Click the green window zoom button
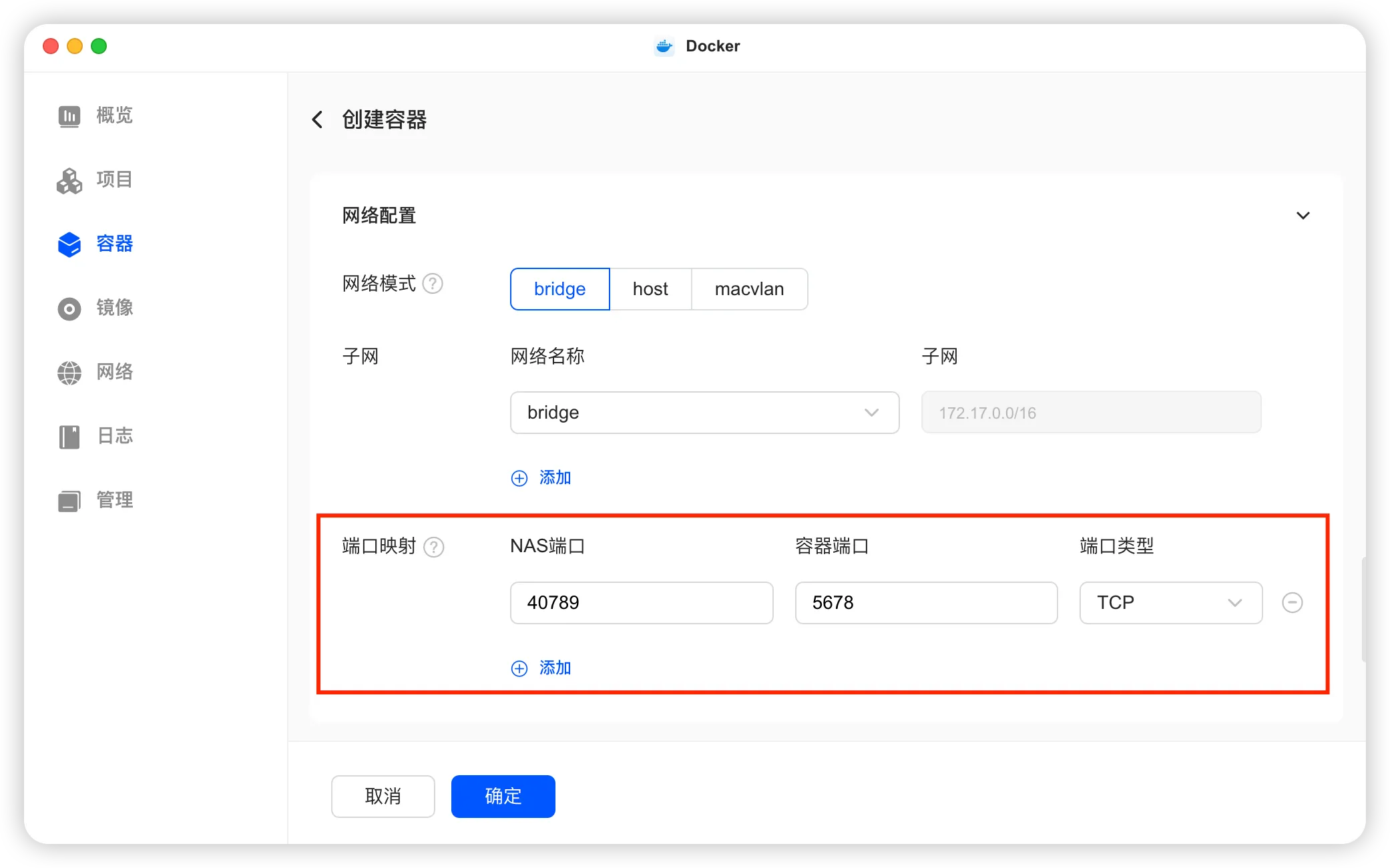Image resolution: width=1390 pixels, height=868 pixels. pos(99,46)
